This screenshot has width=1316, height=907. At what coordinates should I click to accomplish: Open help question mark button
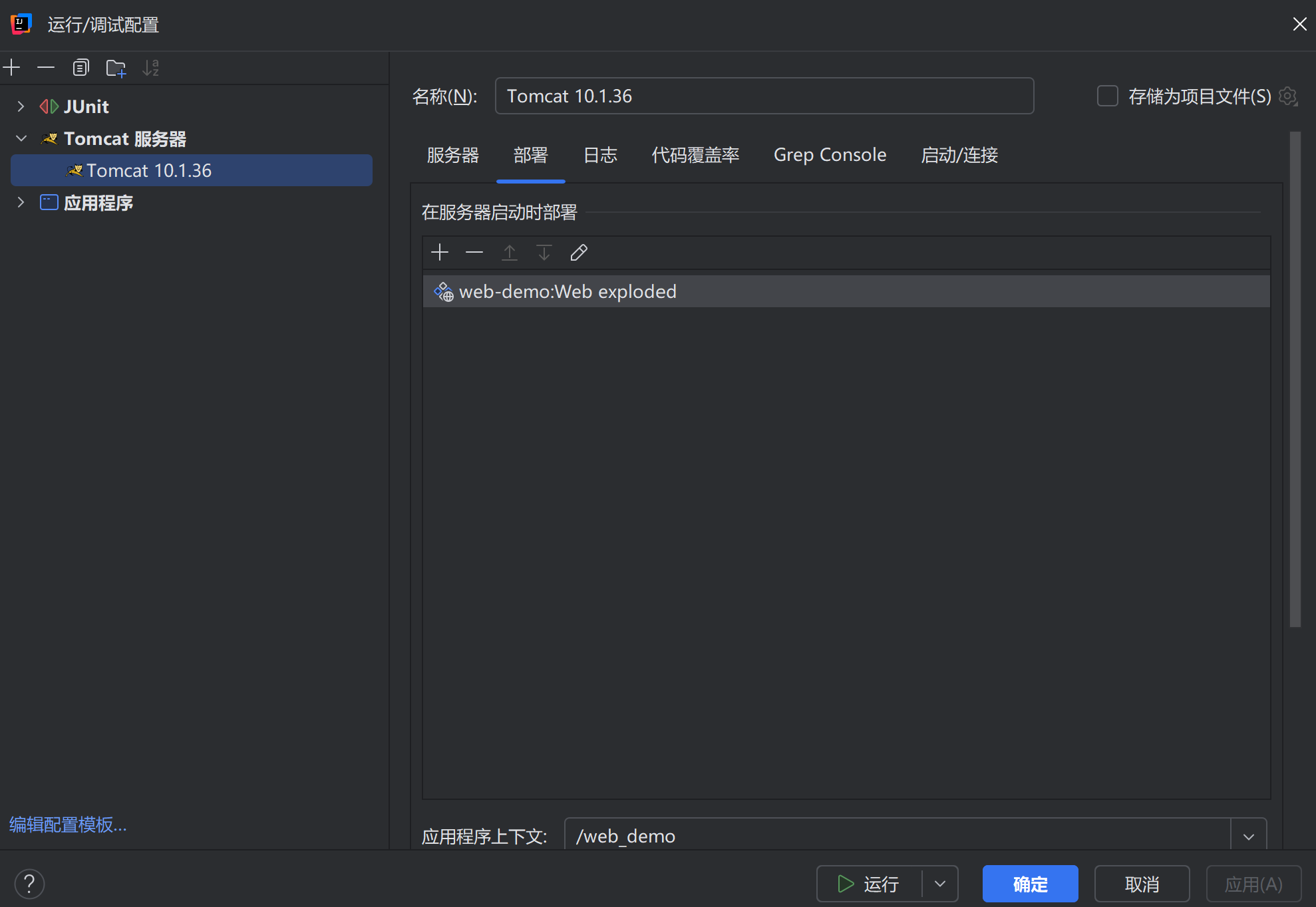click(29, 884)
